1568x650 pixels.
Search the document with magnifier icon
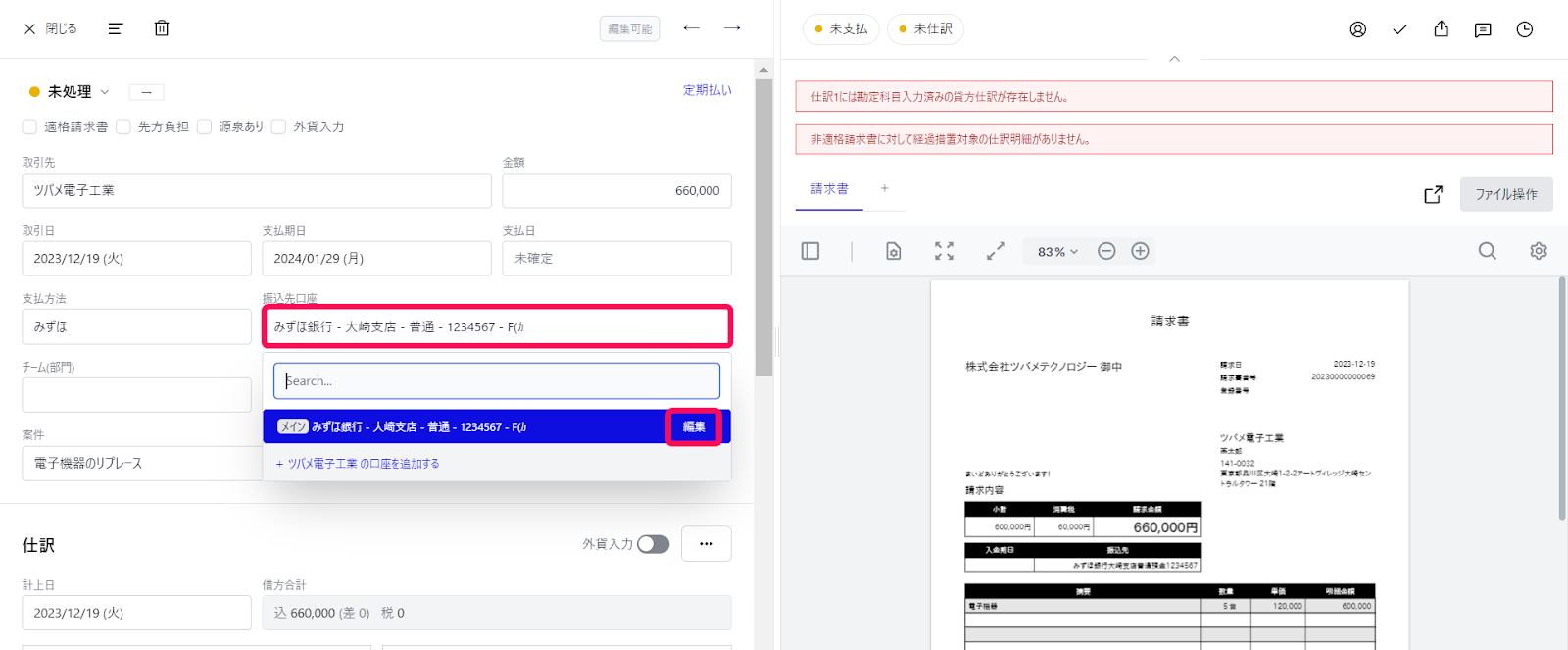(1487, 251)
